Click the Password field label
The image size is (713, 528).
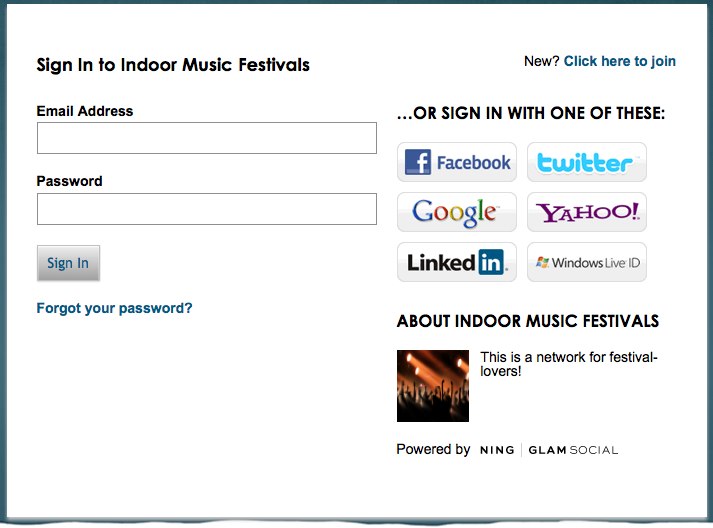click(x=69, y=181)
